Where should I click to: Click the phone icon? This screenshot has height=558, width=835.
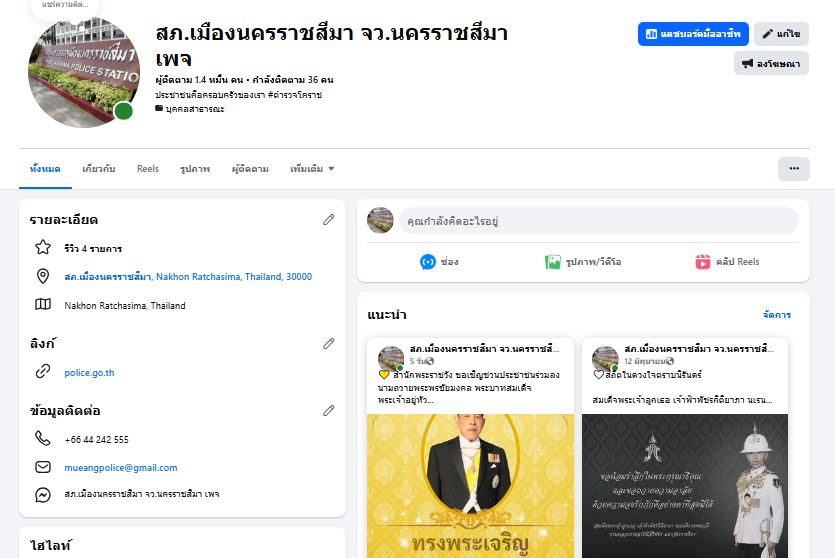43,438
